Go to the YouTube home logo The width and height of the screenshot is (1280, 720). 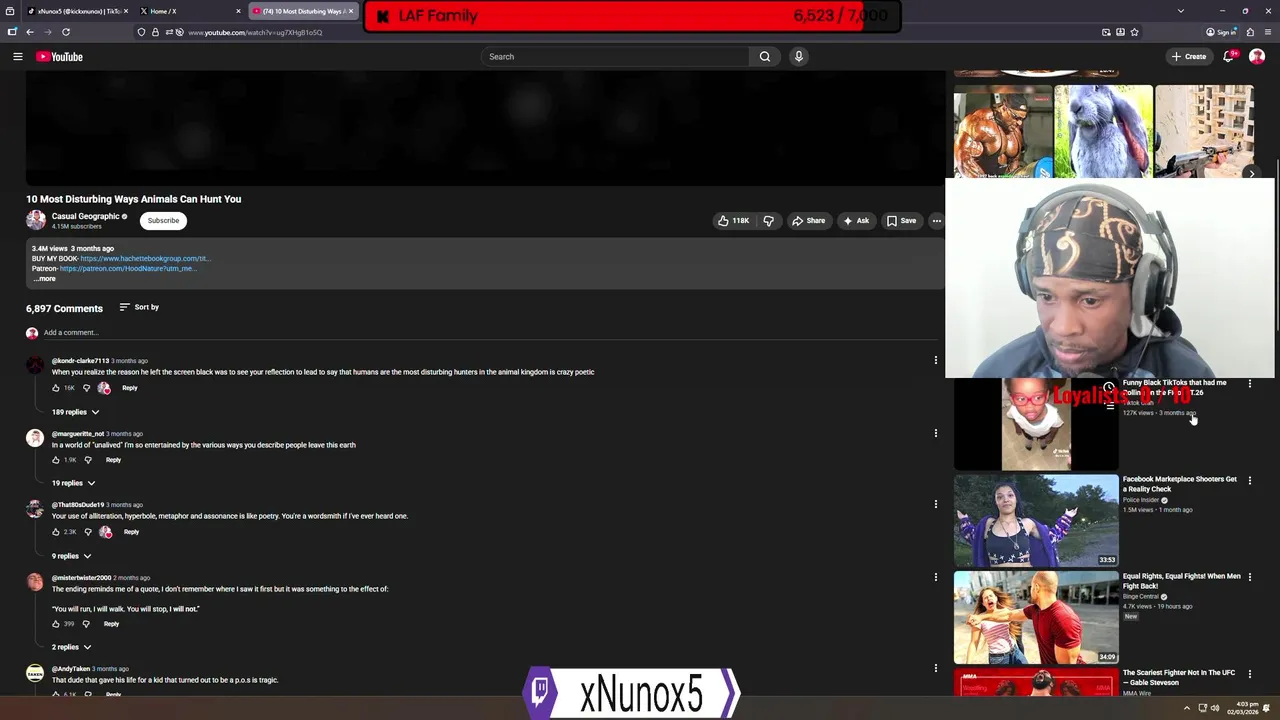point(60,57)
